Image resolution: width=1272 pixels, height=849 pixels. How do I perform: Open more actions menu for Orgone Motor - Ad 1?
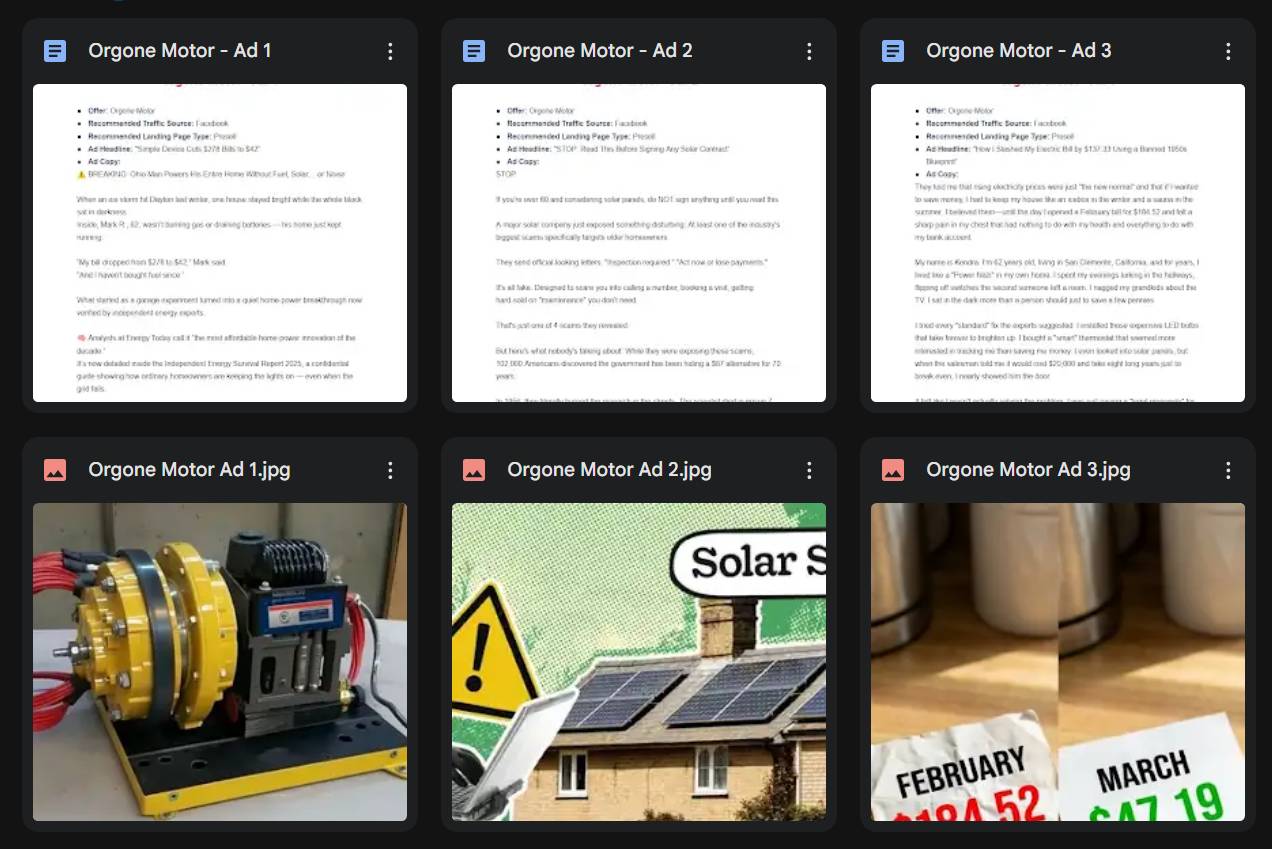tap(390, 51)
